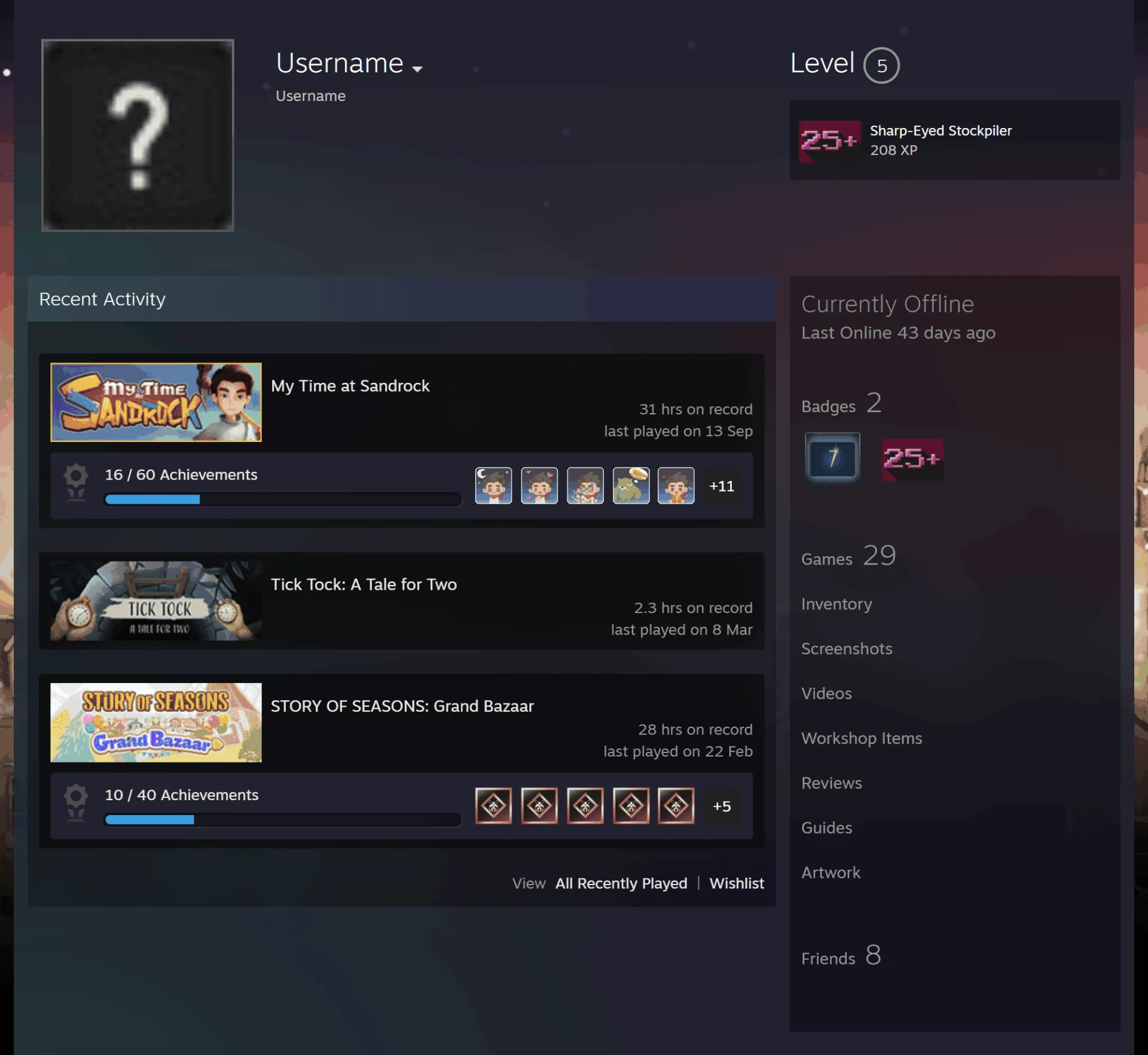Expand the +11 more Sandrock achievements
Viewport: 1148px width, 1055px height.
[x=722, y=486]
